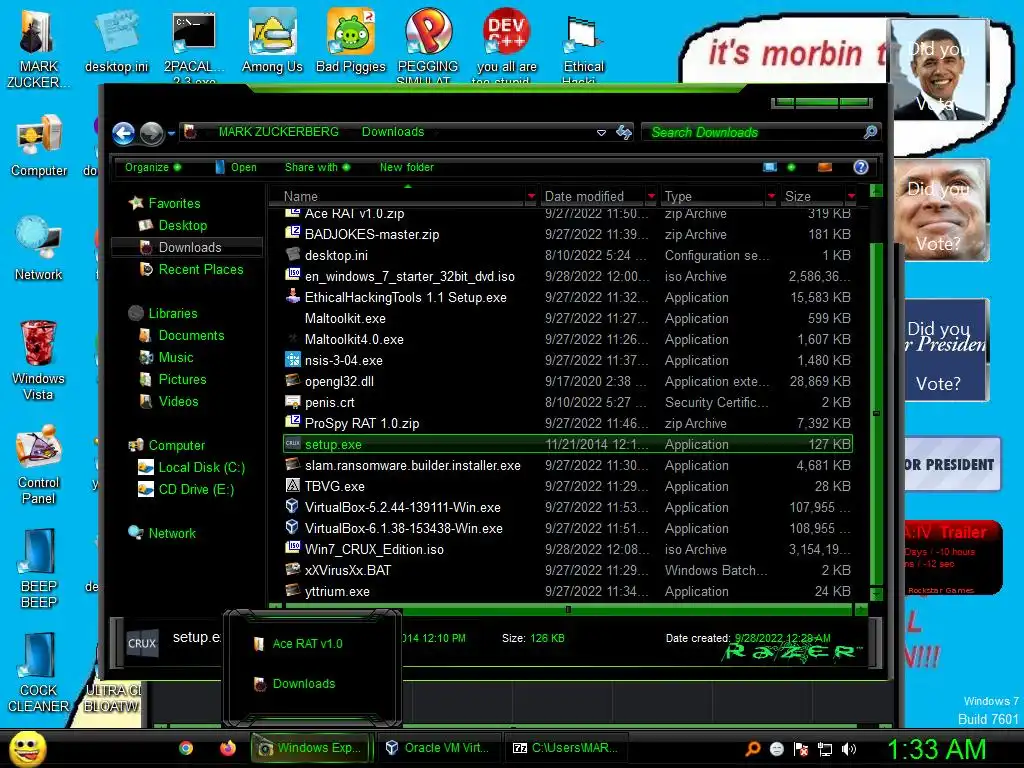
Task: Open the Share with dropdown
Action: coord(317,167)
